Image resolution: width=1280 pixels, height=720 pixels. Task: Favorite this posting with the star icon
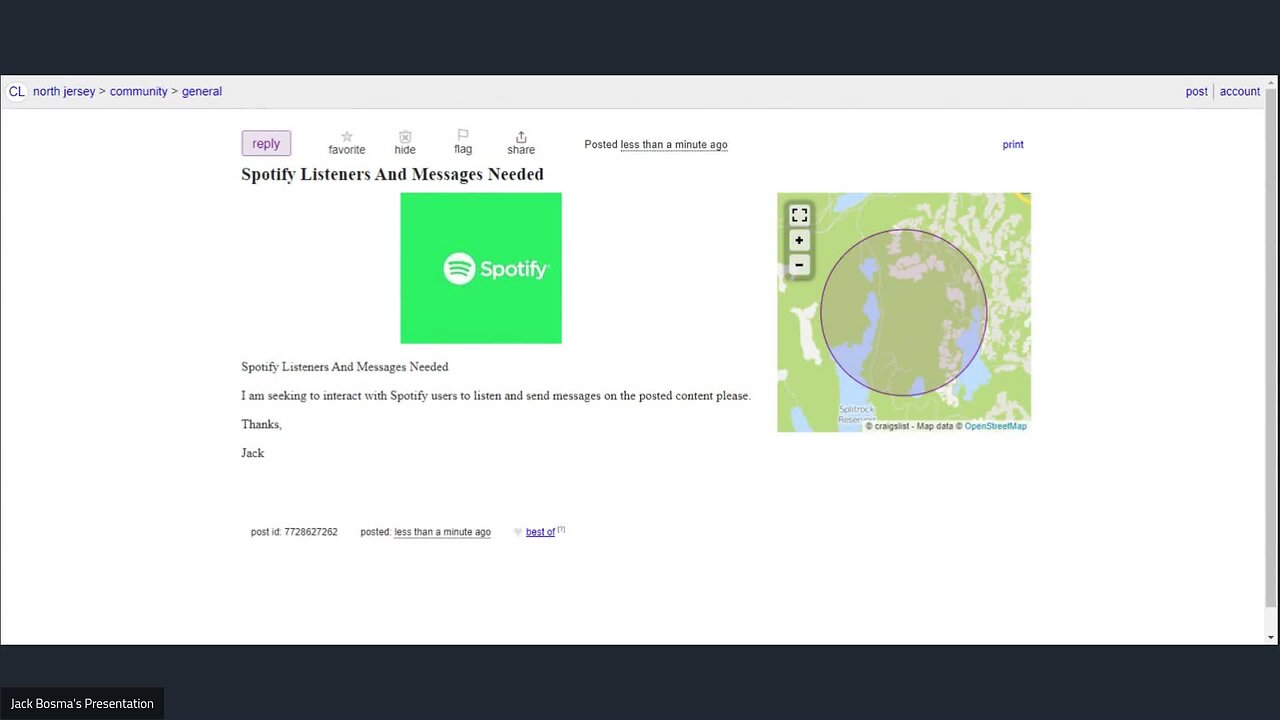tap(347, 143)
